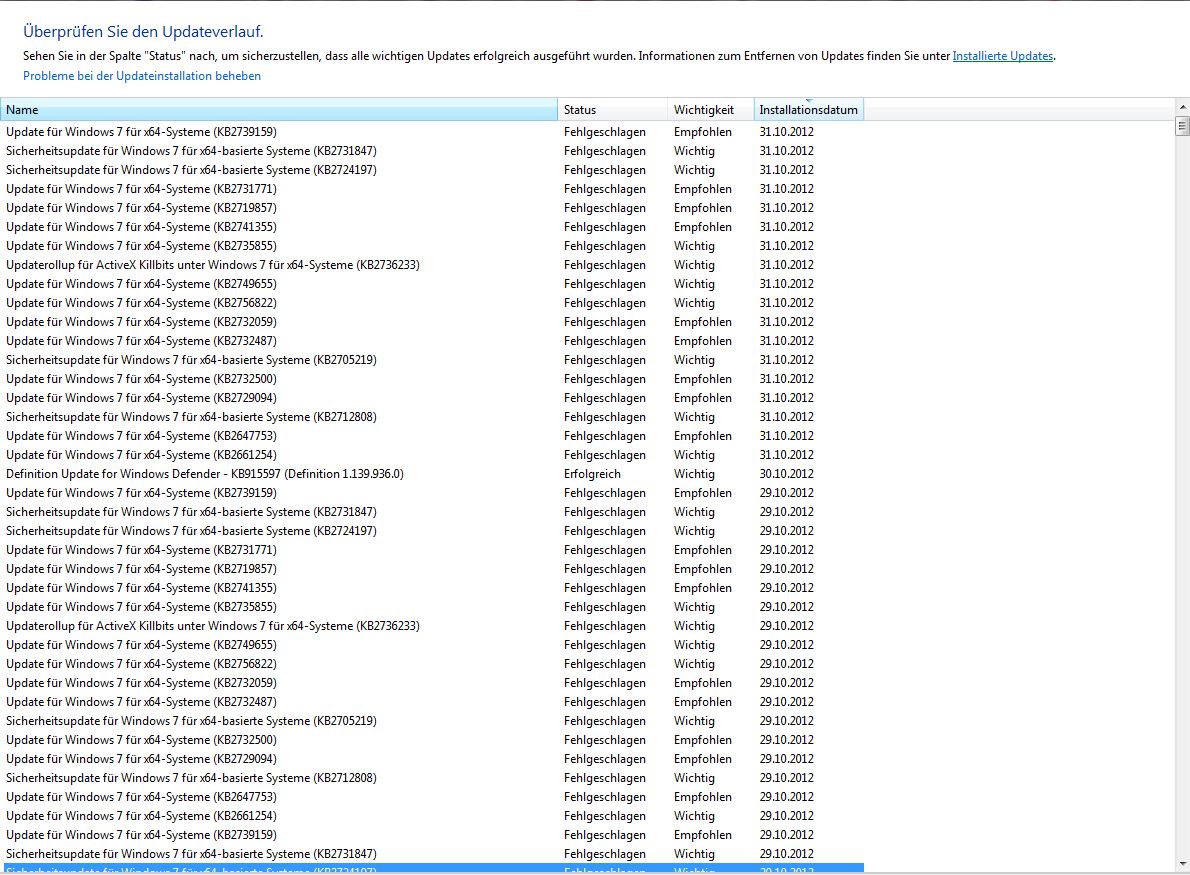1190x875 pixels.
Task: Select Sicherheitsupdate KB2712808 dated 29.10.2012
Action: click(432, 778)
